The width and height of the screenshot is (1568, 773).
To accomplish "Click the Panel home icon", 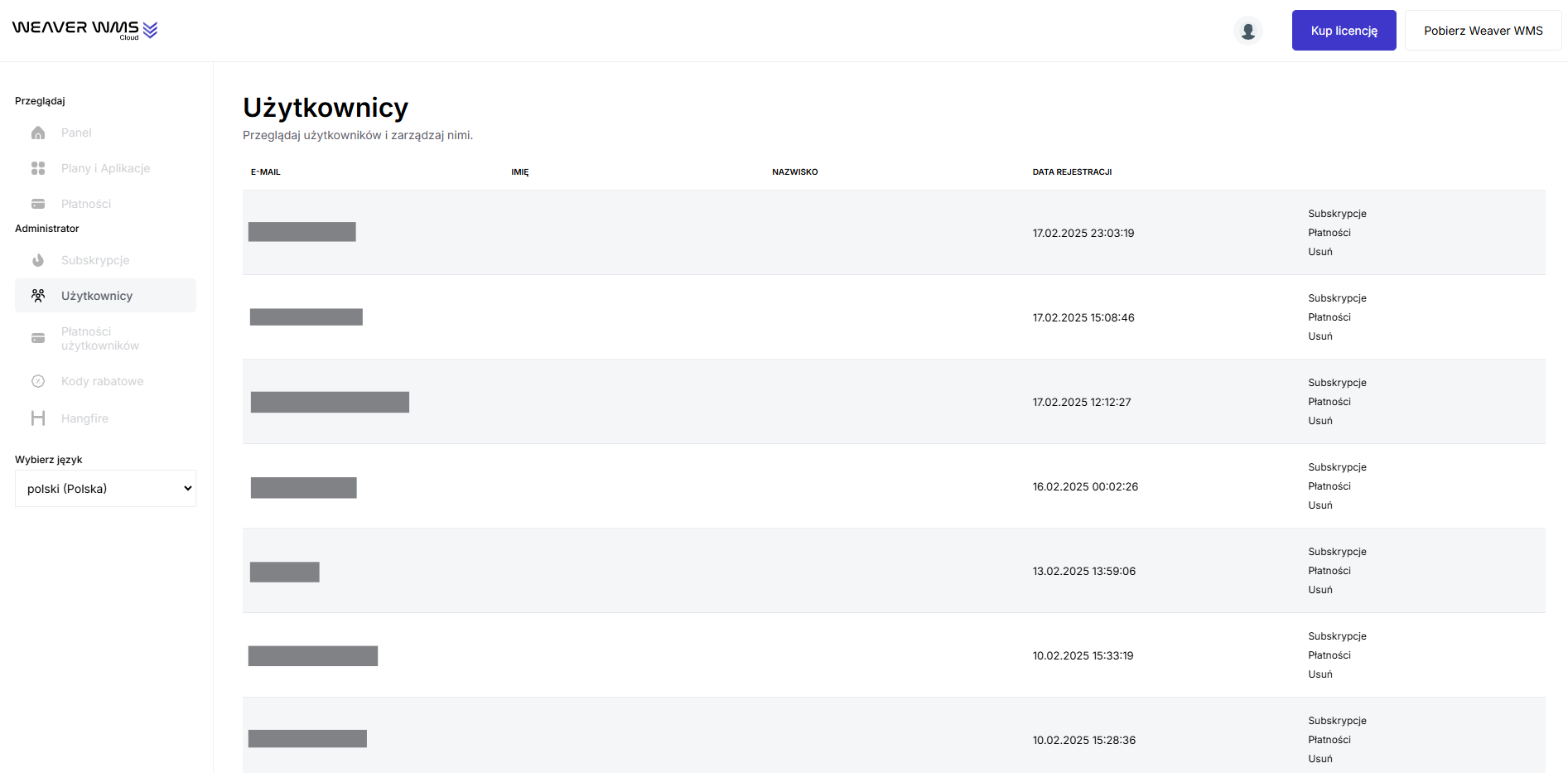I will (38, 133).
